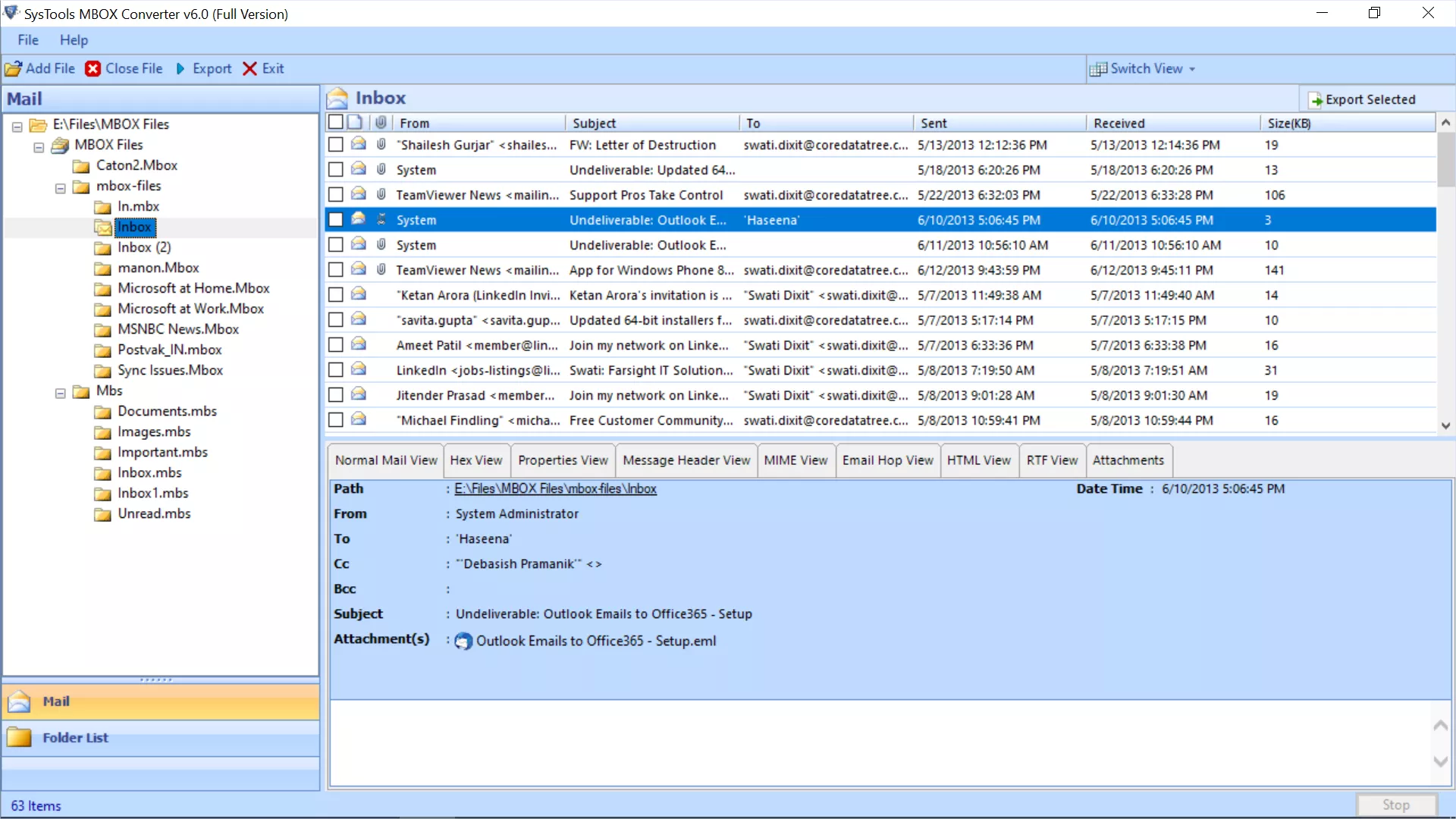
Task: Open the File menu
Action: [x=28, y=40]
